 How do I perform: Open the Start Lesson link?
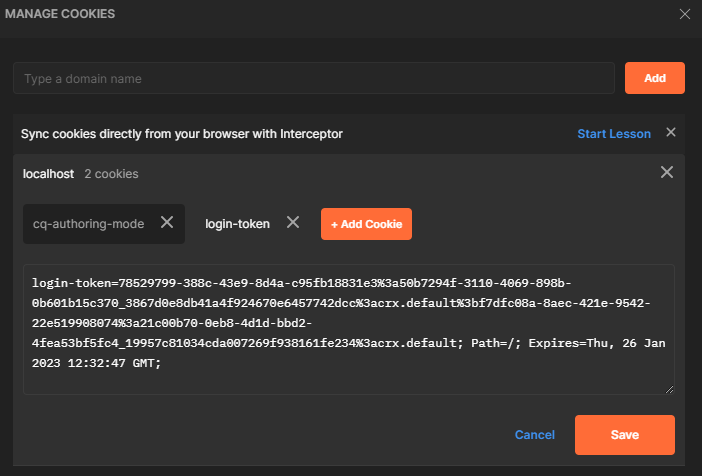click(613, 134)
